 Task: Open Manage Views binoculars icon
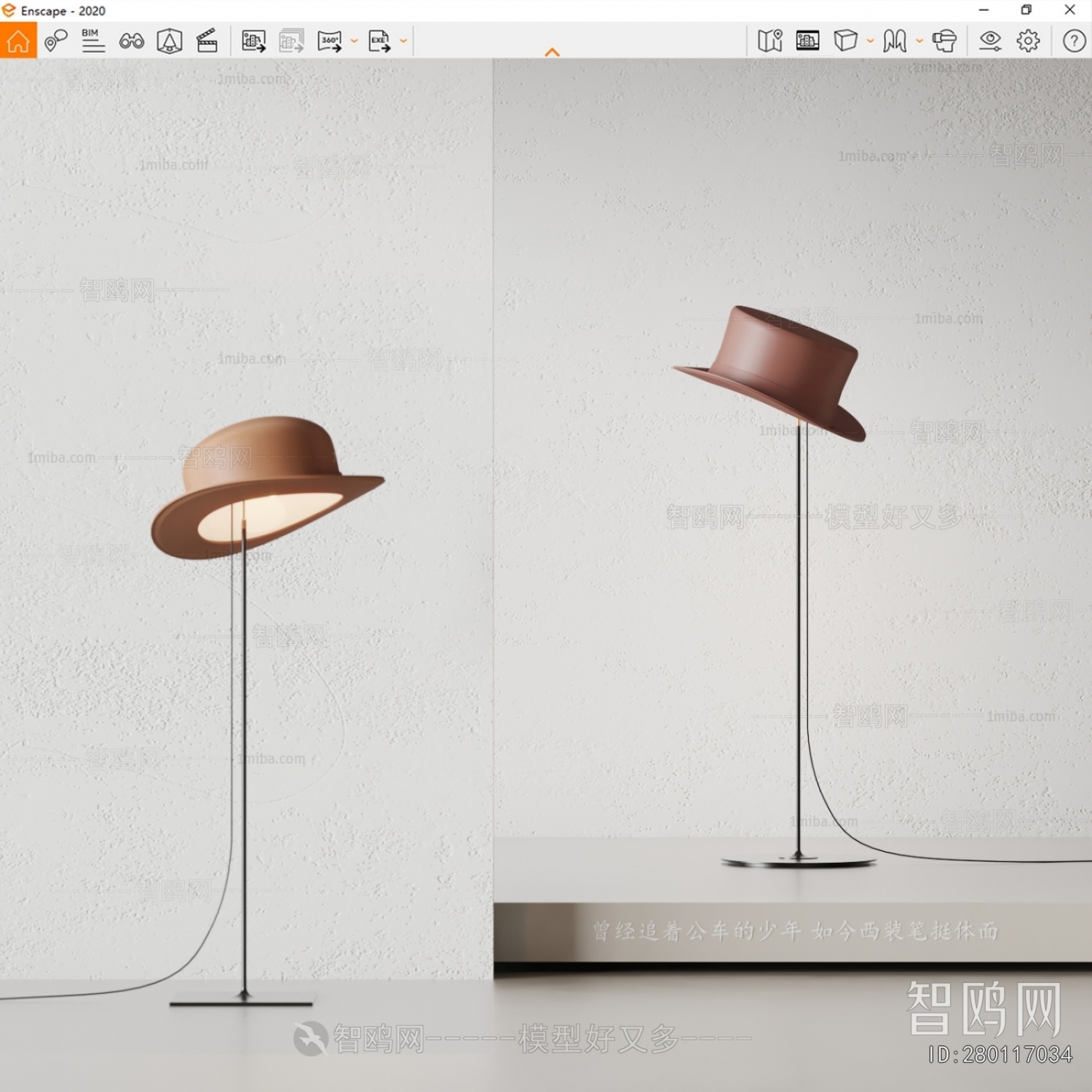coord(132,41)
